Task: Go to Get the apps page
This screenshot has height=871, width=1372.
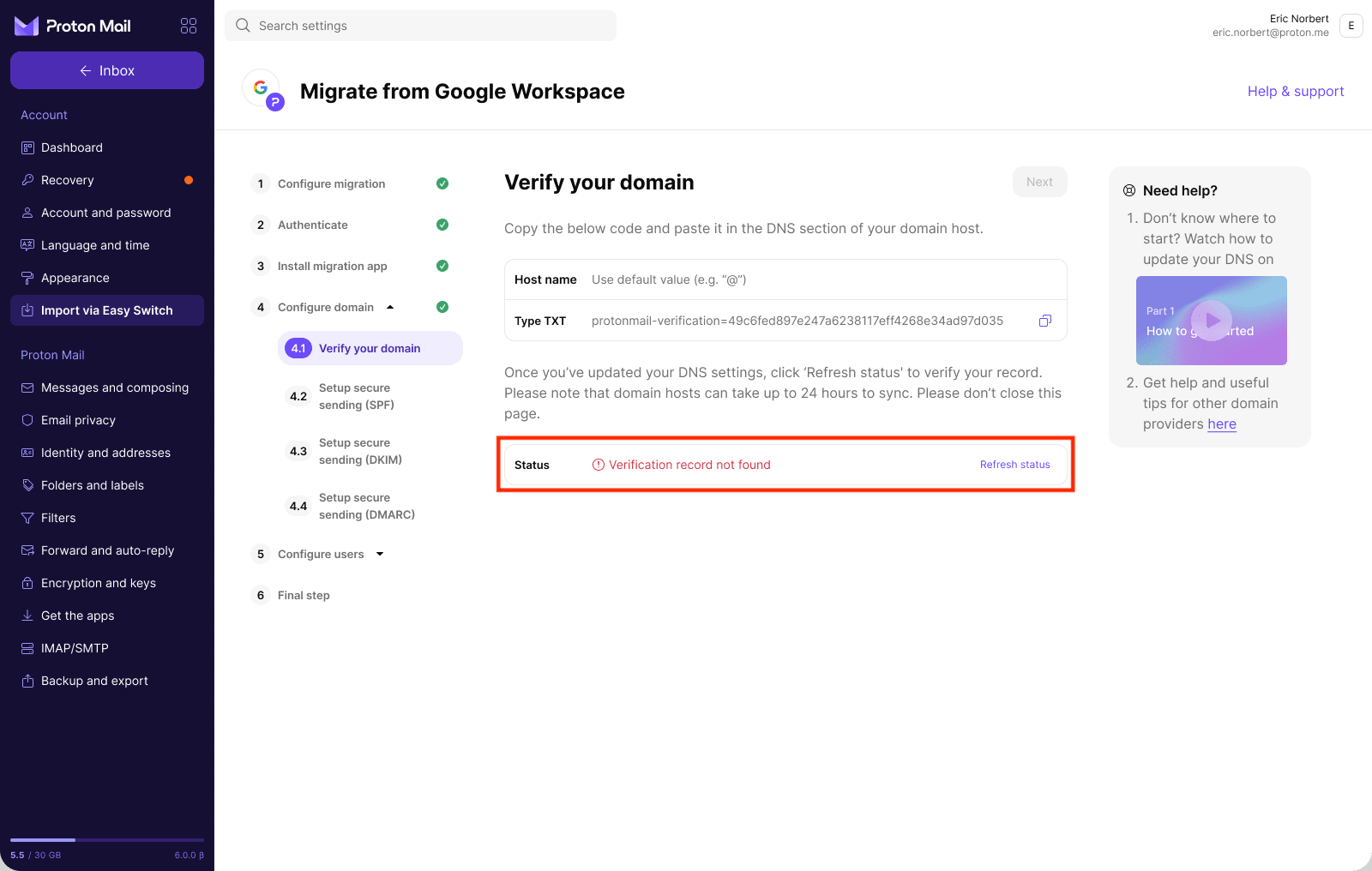Action: tap(107, 616)
